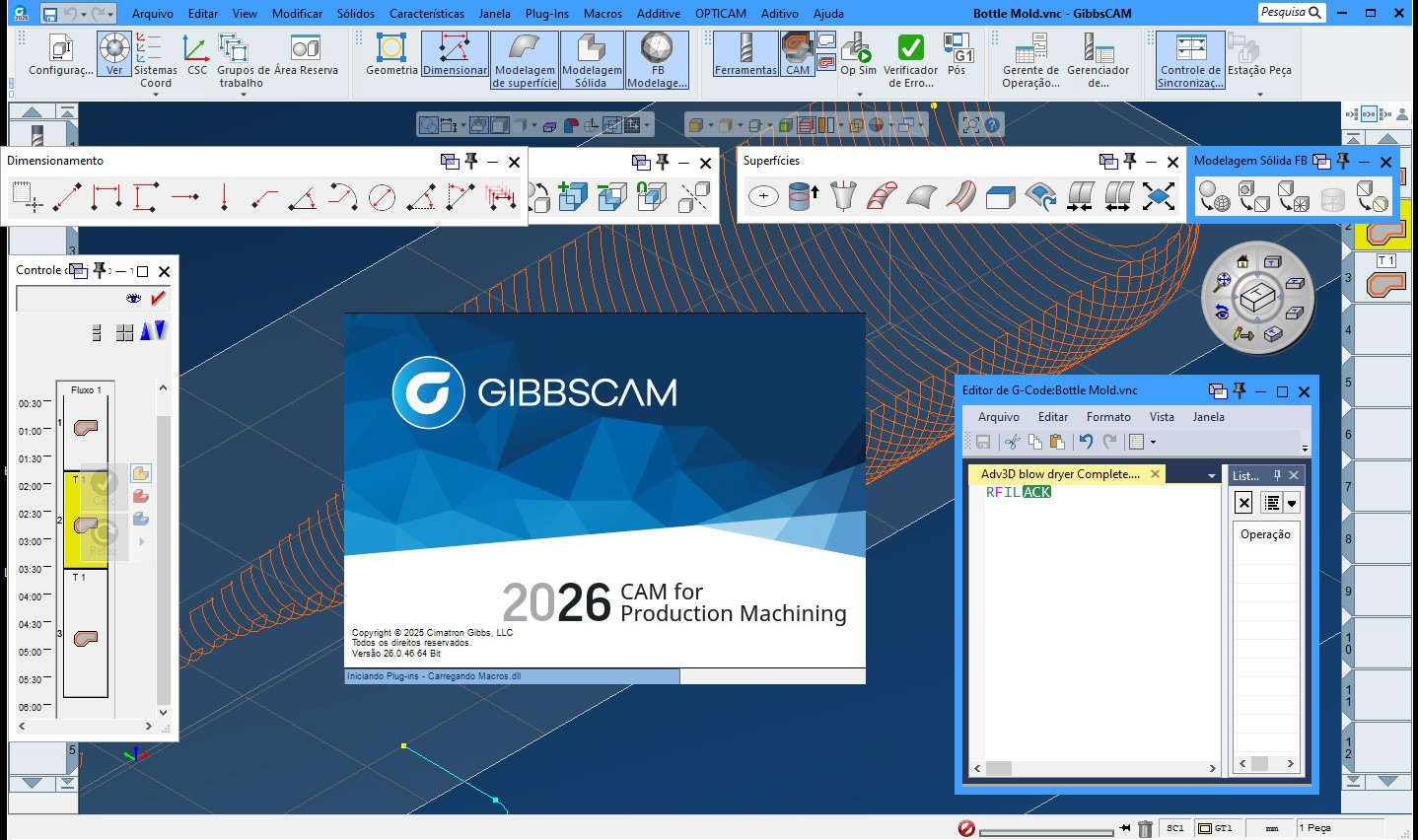Open the Modelagem de superfície tool

[524, 59]
